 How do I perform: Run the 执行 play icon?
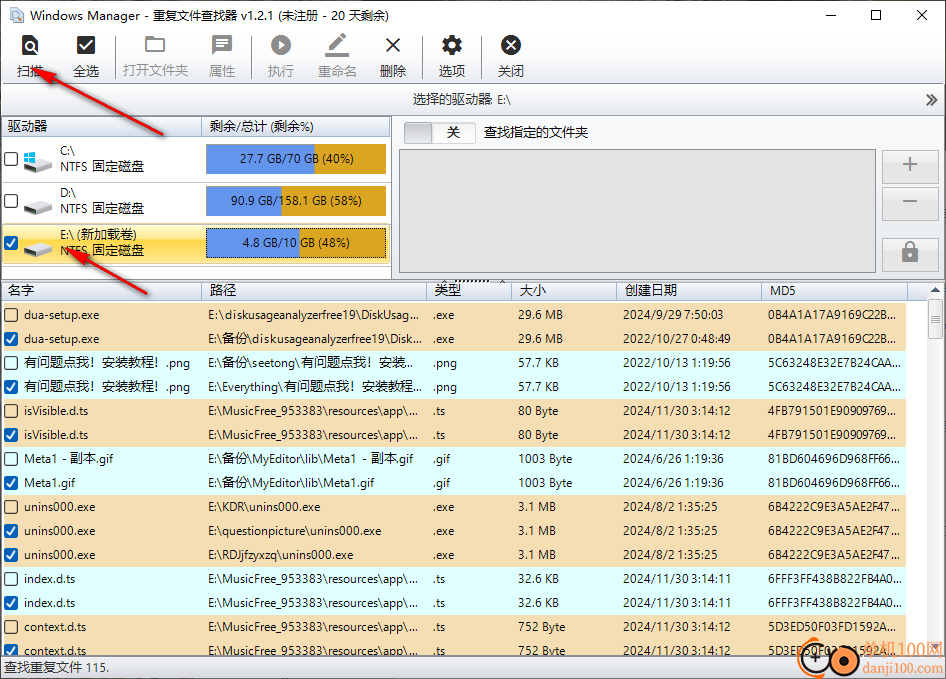click(x=281, y=45)
